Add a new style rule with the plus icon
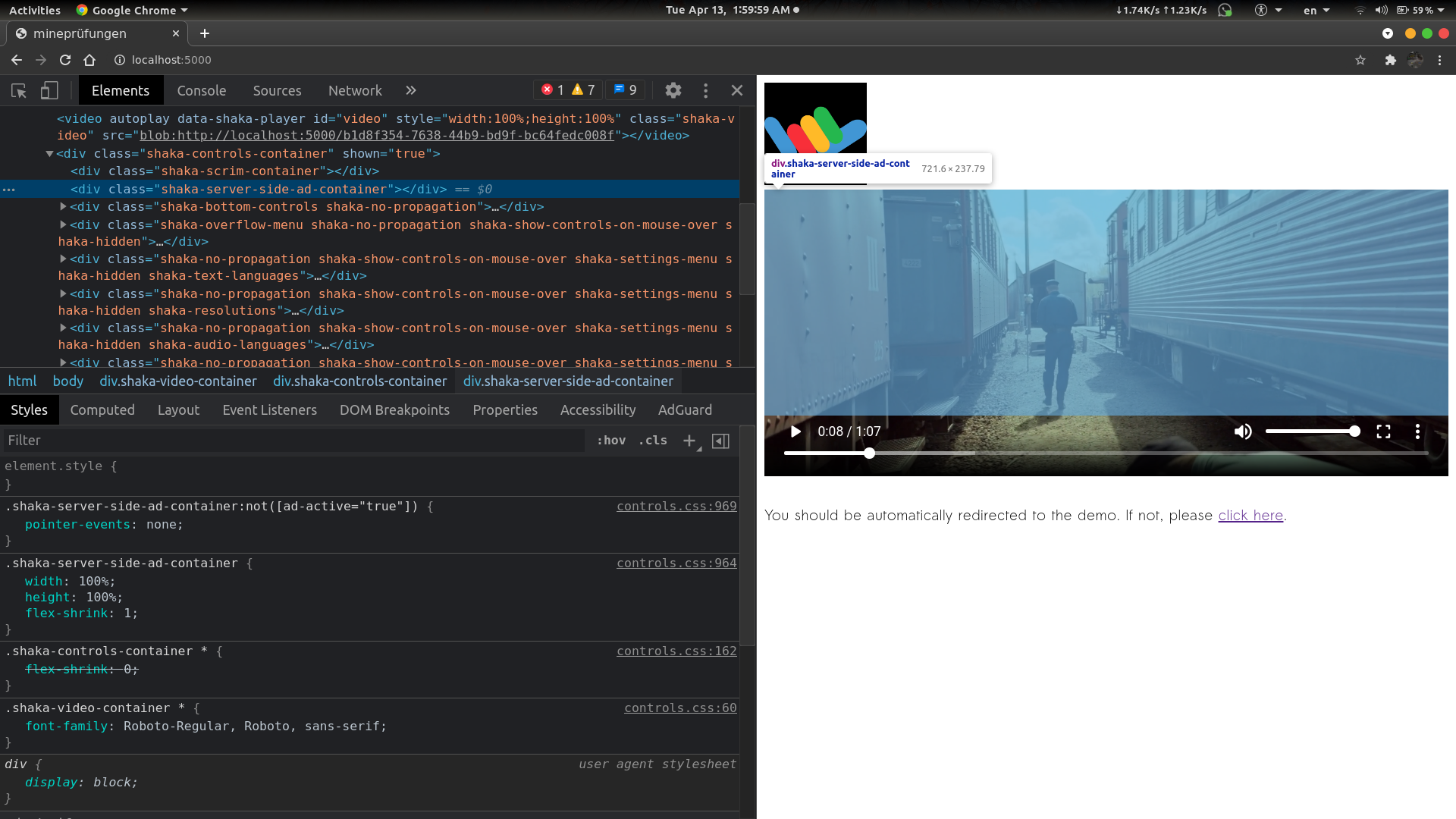This screenshot has width=1456, height=819. point(689,441)
